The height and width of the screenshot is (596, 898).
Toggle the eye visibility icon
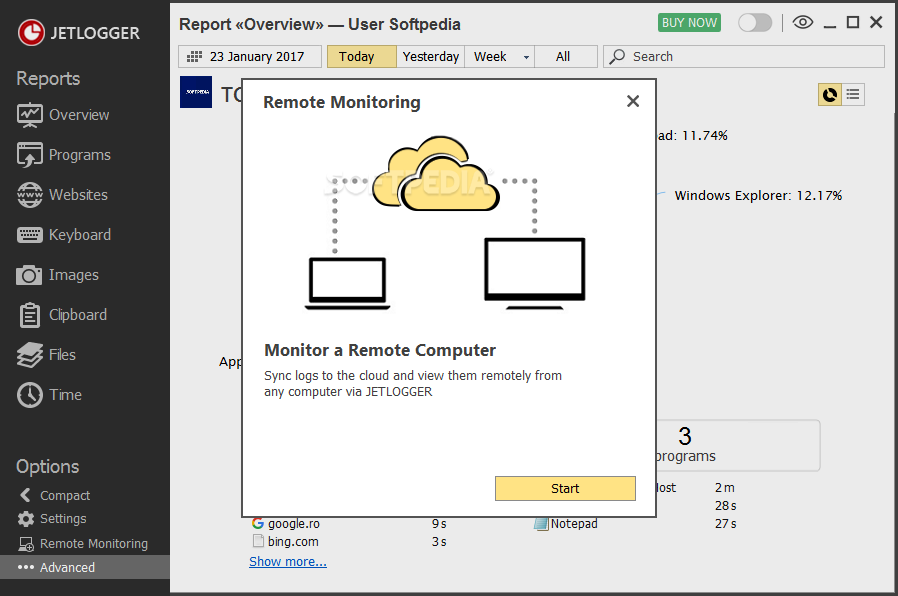803,22
